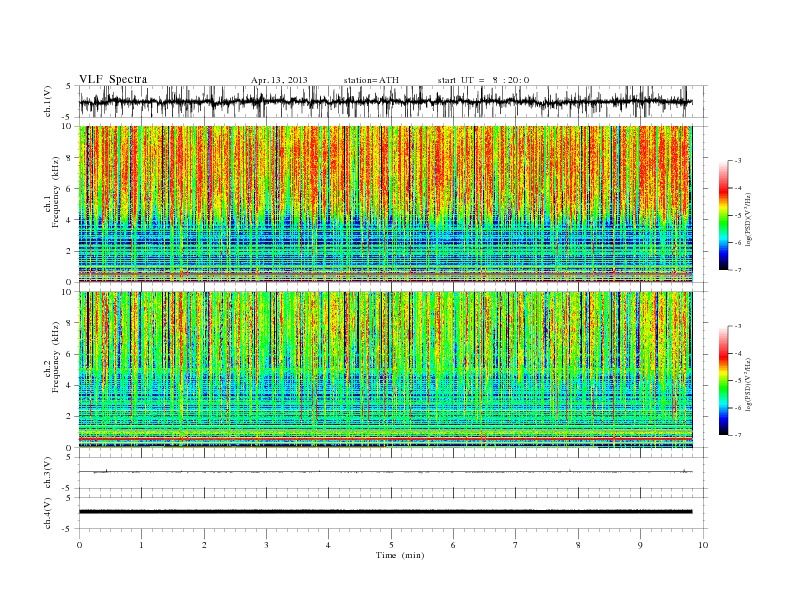Click the "VLF Spectra" plot title
The height and width of the screenshot is (612, 792).
coord(113,79)
